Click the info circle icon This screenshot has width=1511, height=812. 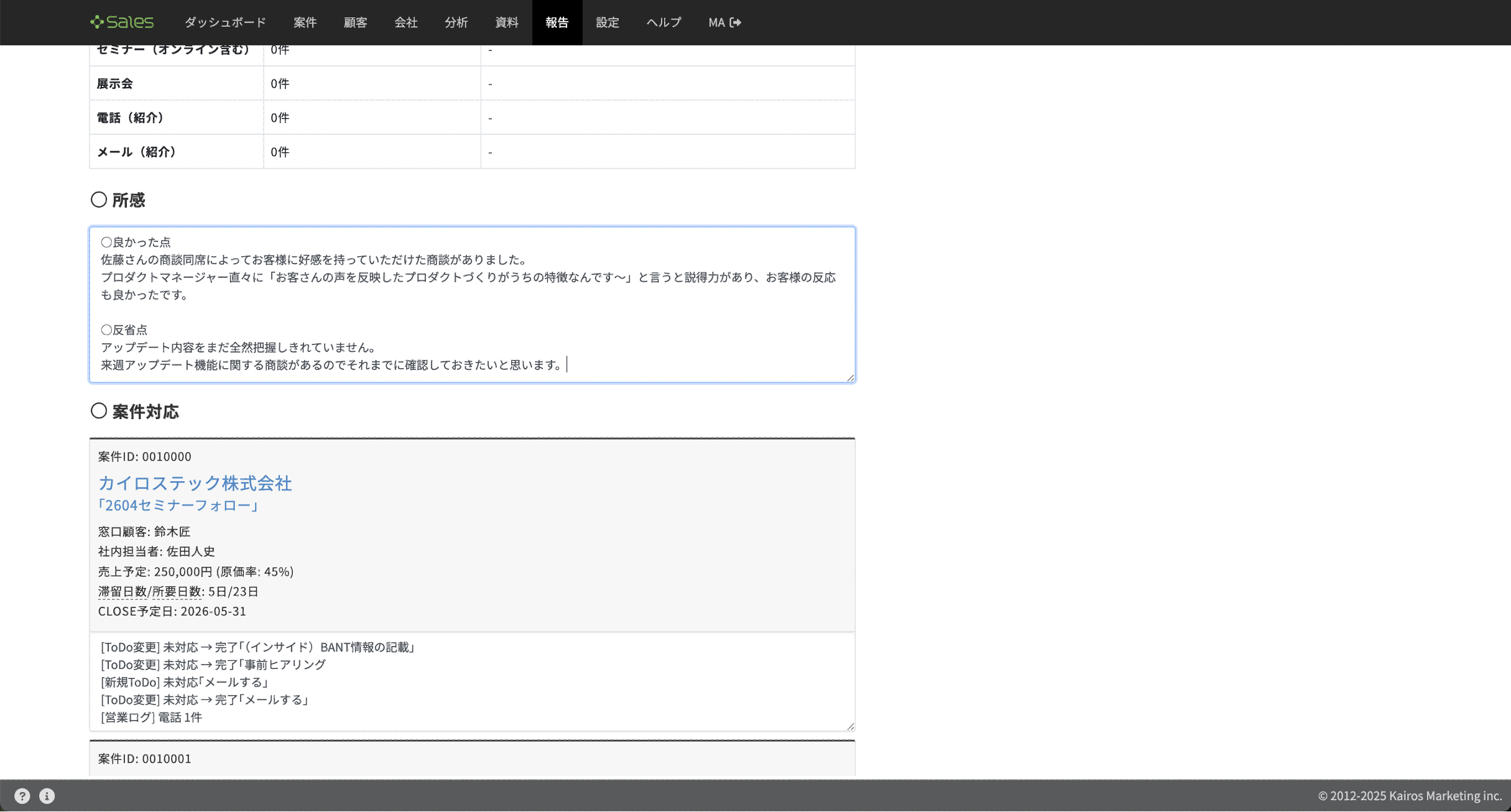(47, 796)
